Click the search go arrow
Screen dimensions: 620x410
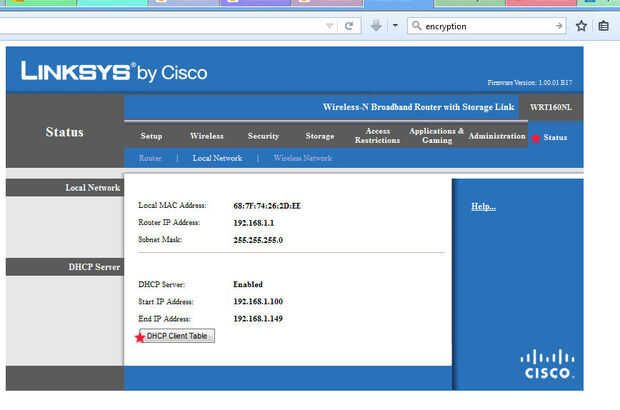click(559, 26)
